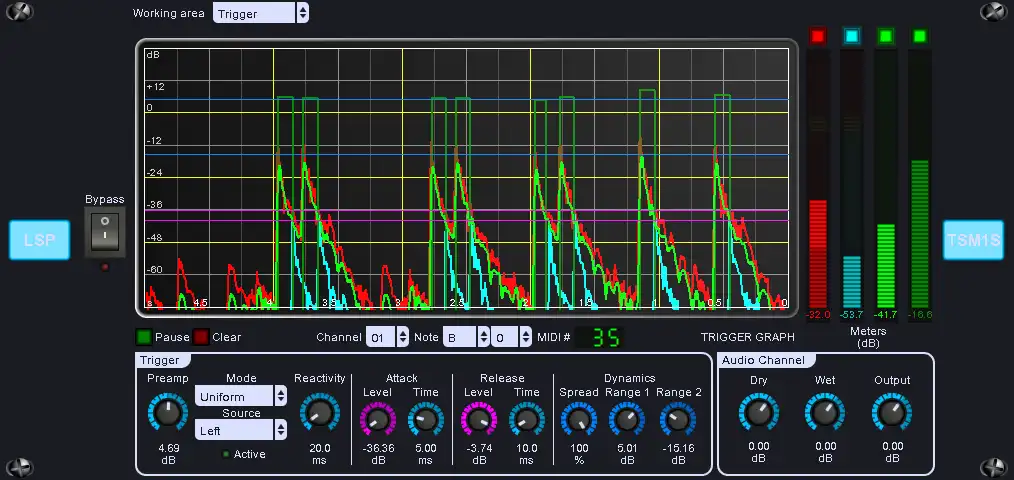Click the magenta Attack Level knob
The width and height of the screenshot is (1014, 480).
click(x=378, y=420)
